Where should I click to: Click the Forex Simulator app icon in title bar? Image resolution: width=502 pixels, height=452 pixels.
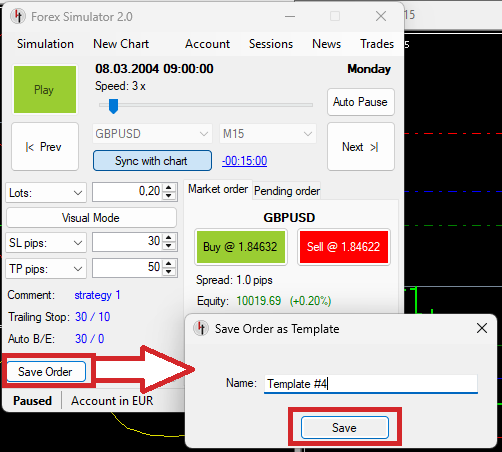18,16
